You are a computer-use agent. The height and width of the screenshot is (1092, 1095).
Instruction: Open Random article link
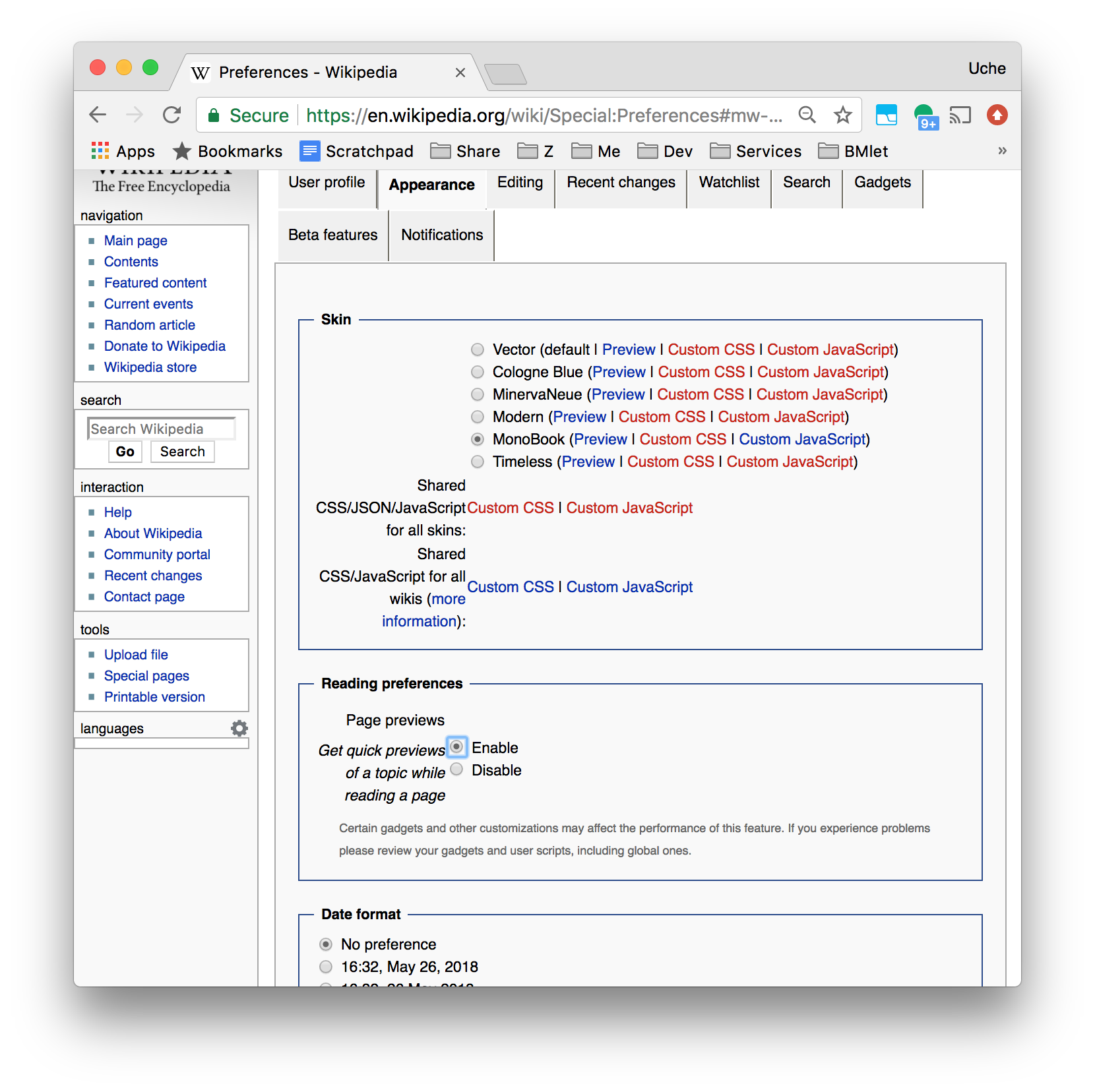[150, 325]
